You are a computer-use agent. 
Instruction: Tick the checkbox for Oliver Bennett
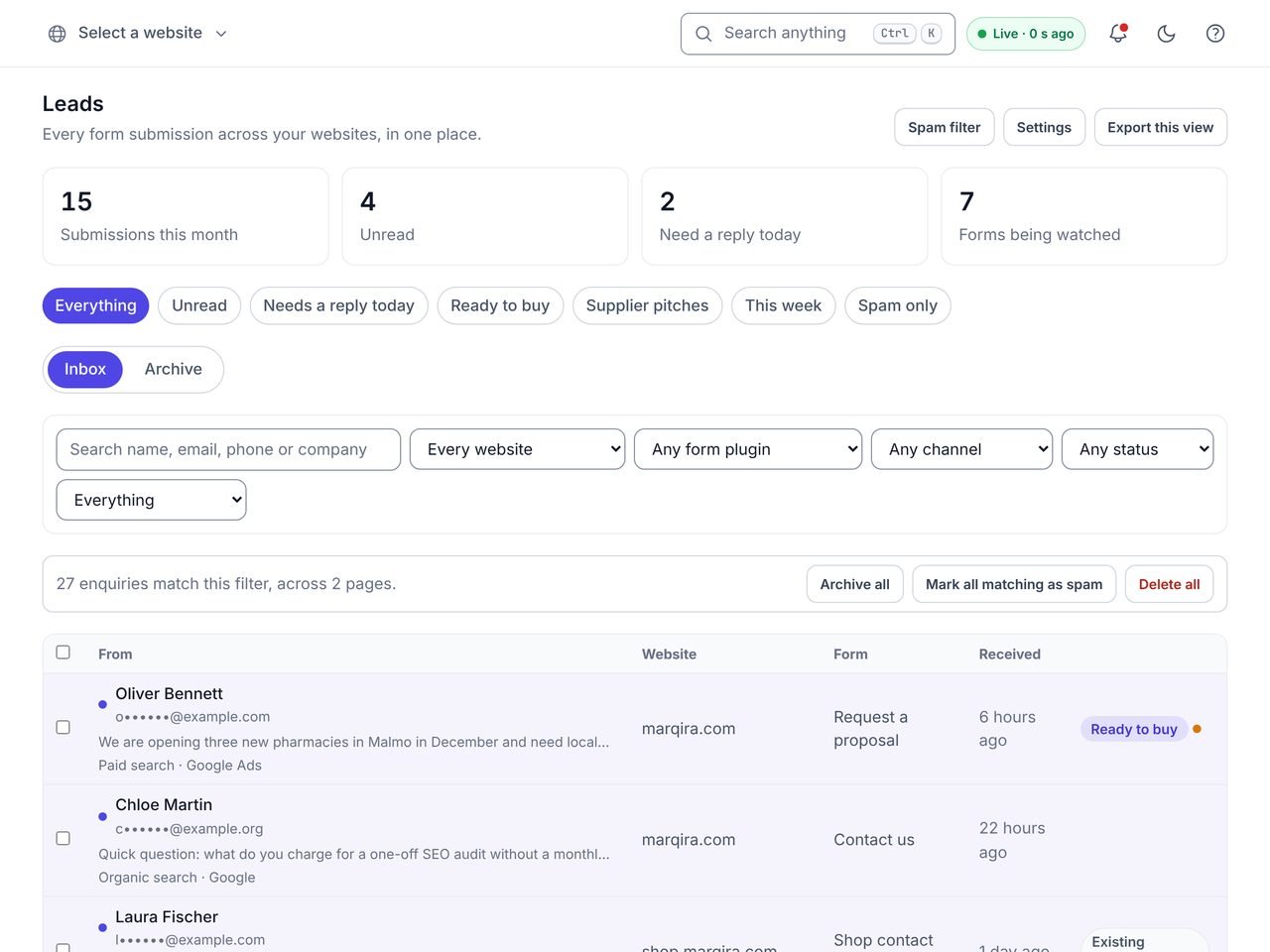tap(63, 728)
